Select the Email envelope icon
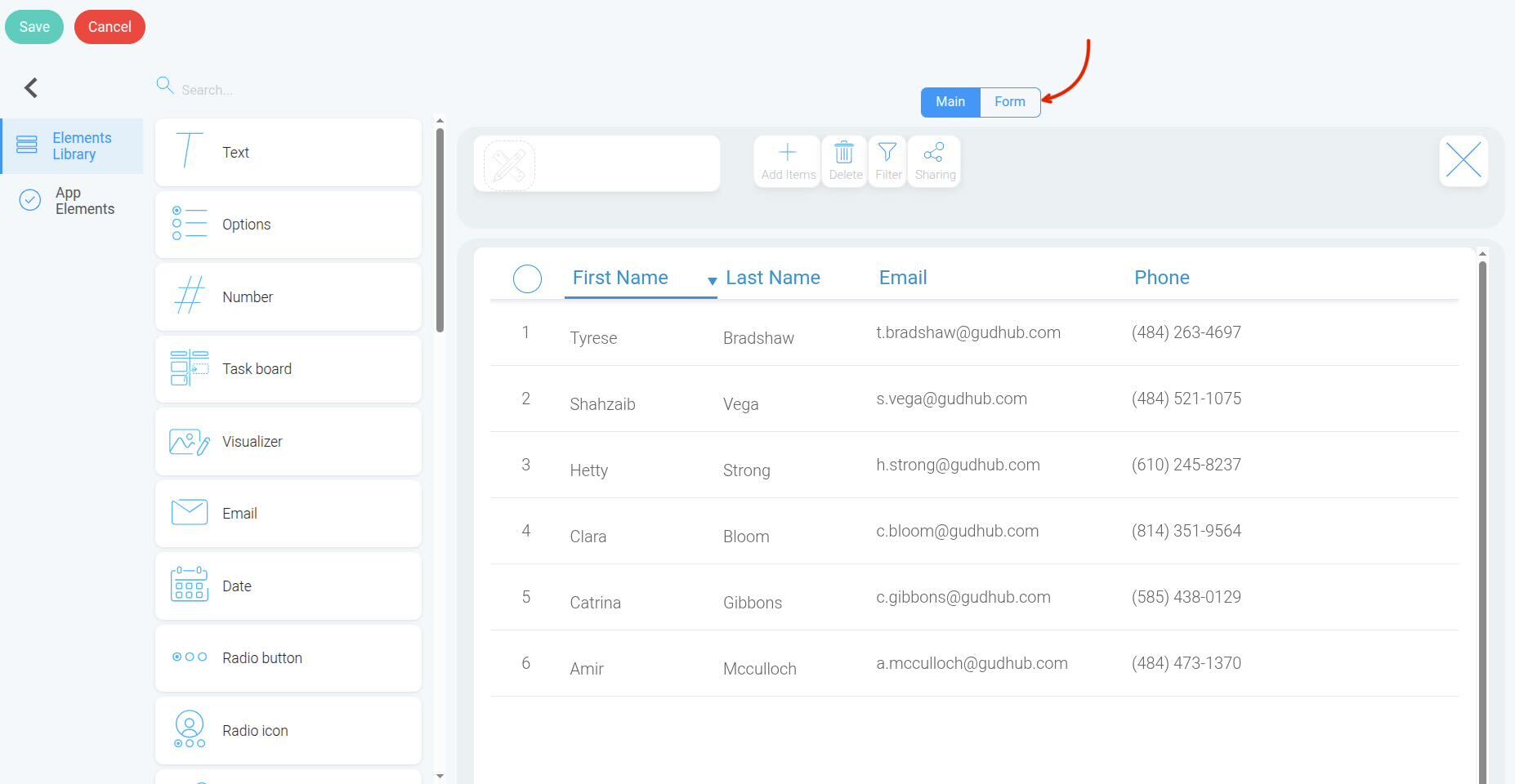The image size is (1515, 784). tap(190, 512)
